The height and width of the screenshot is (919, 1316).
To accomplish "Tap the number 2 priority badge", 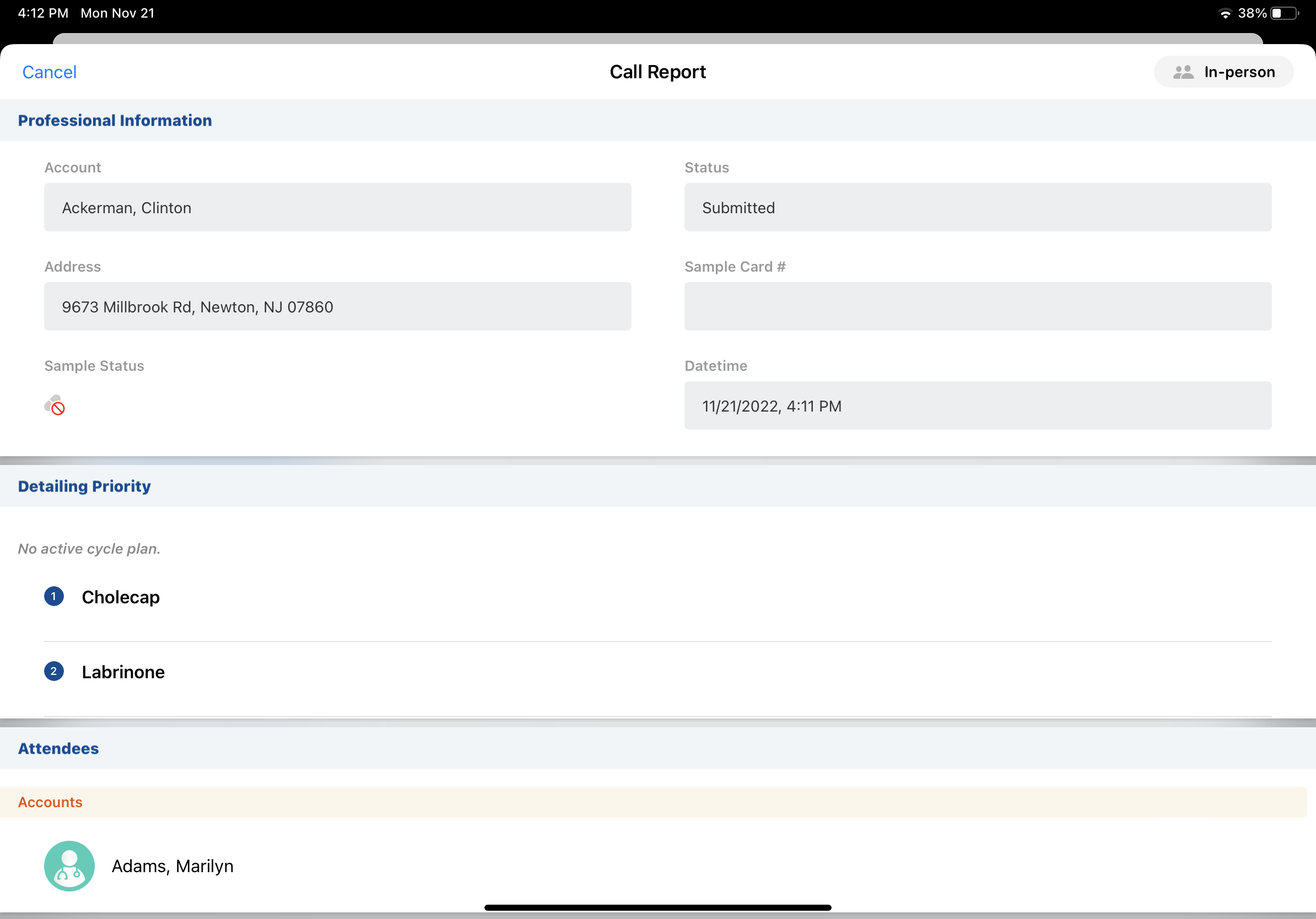I will coord(54,671).
